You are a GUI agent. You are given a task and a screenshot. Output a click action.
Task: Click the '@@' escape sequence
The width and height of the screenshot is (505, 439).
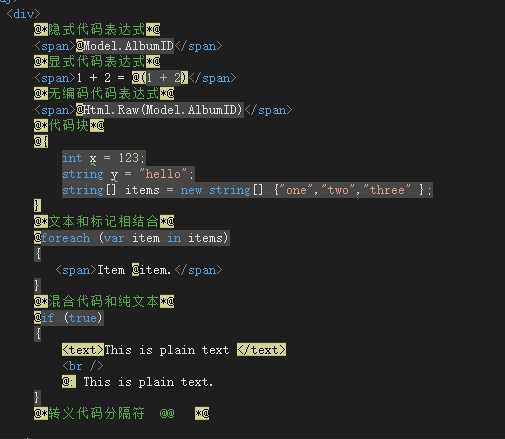[167, 414]
